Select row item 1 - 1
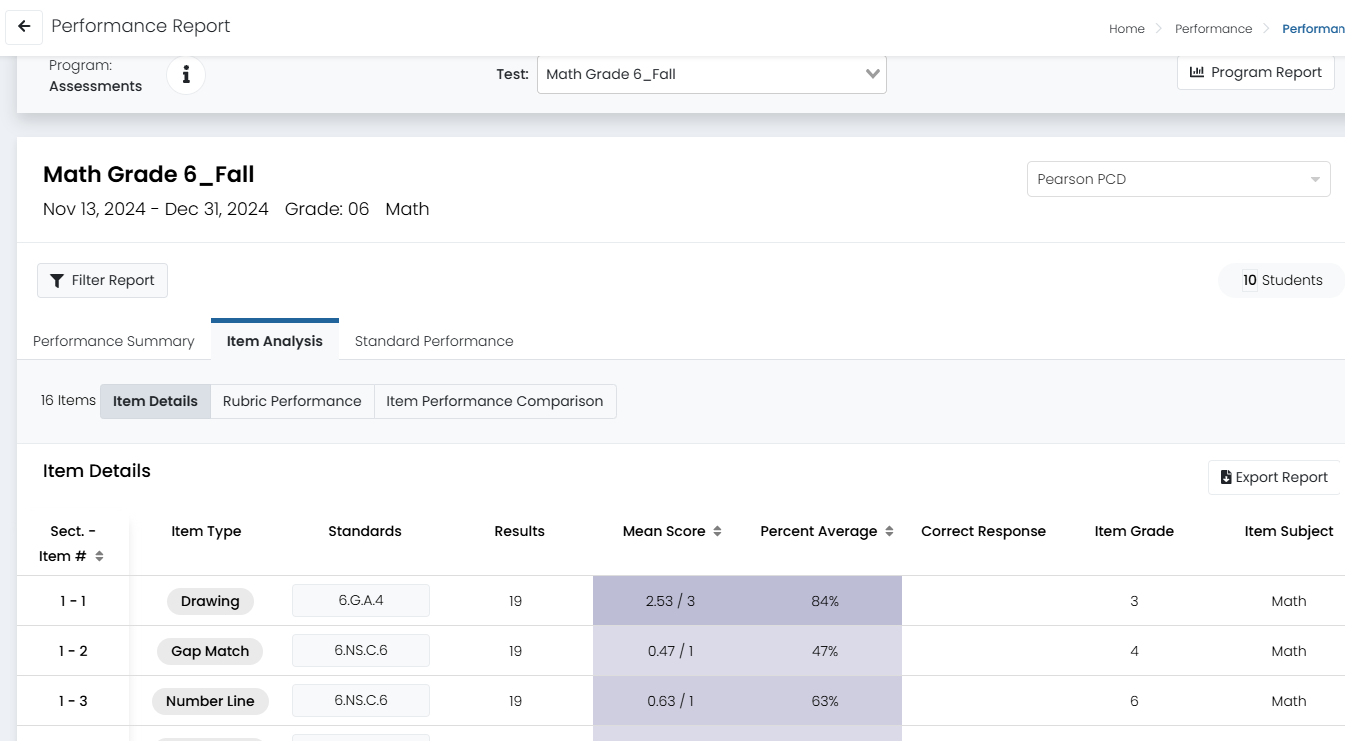Image resolution: width=1345 pixels, height=741 pixels. pyautogui.click(x=73, y=601)
